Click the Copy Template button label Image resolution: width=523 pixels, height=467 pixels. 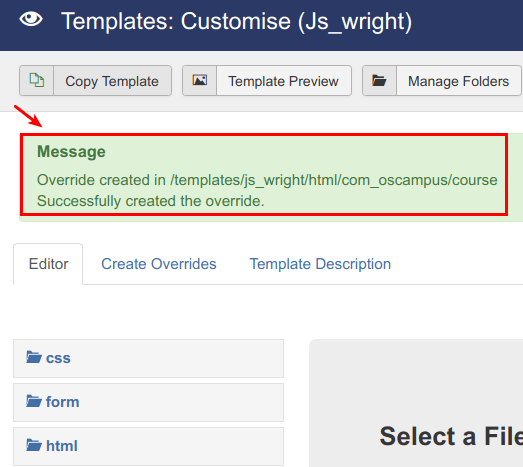(x=112, y=81)
